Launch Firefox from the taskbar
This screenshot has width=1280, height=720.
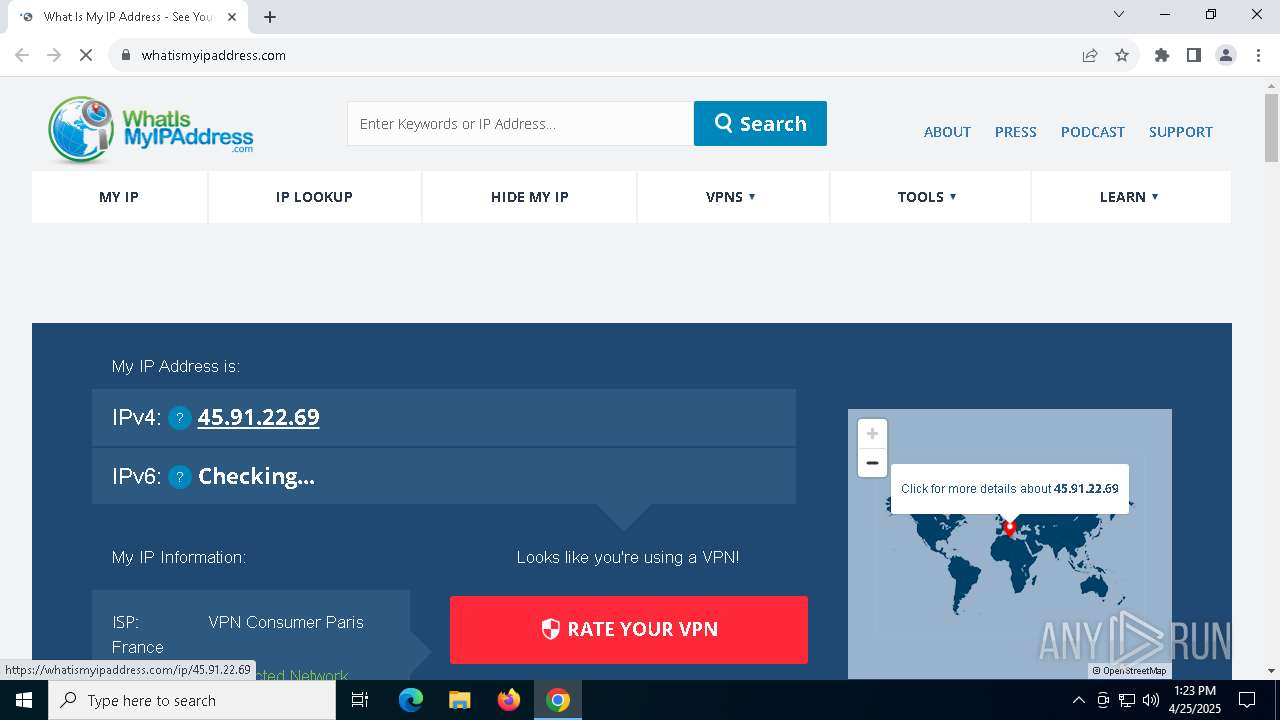509,700
